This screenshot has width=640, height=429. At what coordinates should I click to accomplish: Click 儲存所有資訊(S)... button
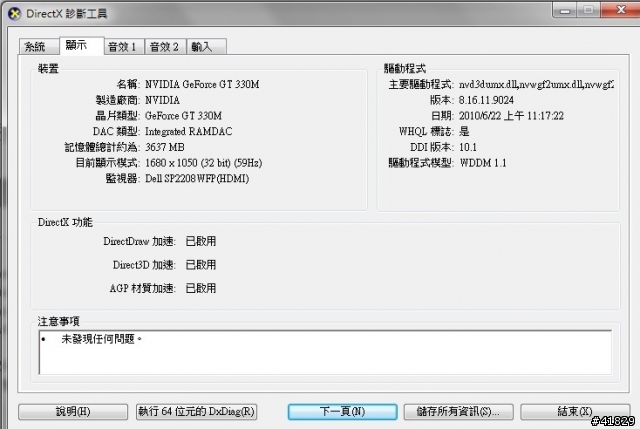point(458,411)
